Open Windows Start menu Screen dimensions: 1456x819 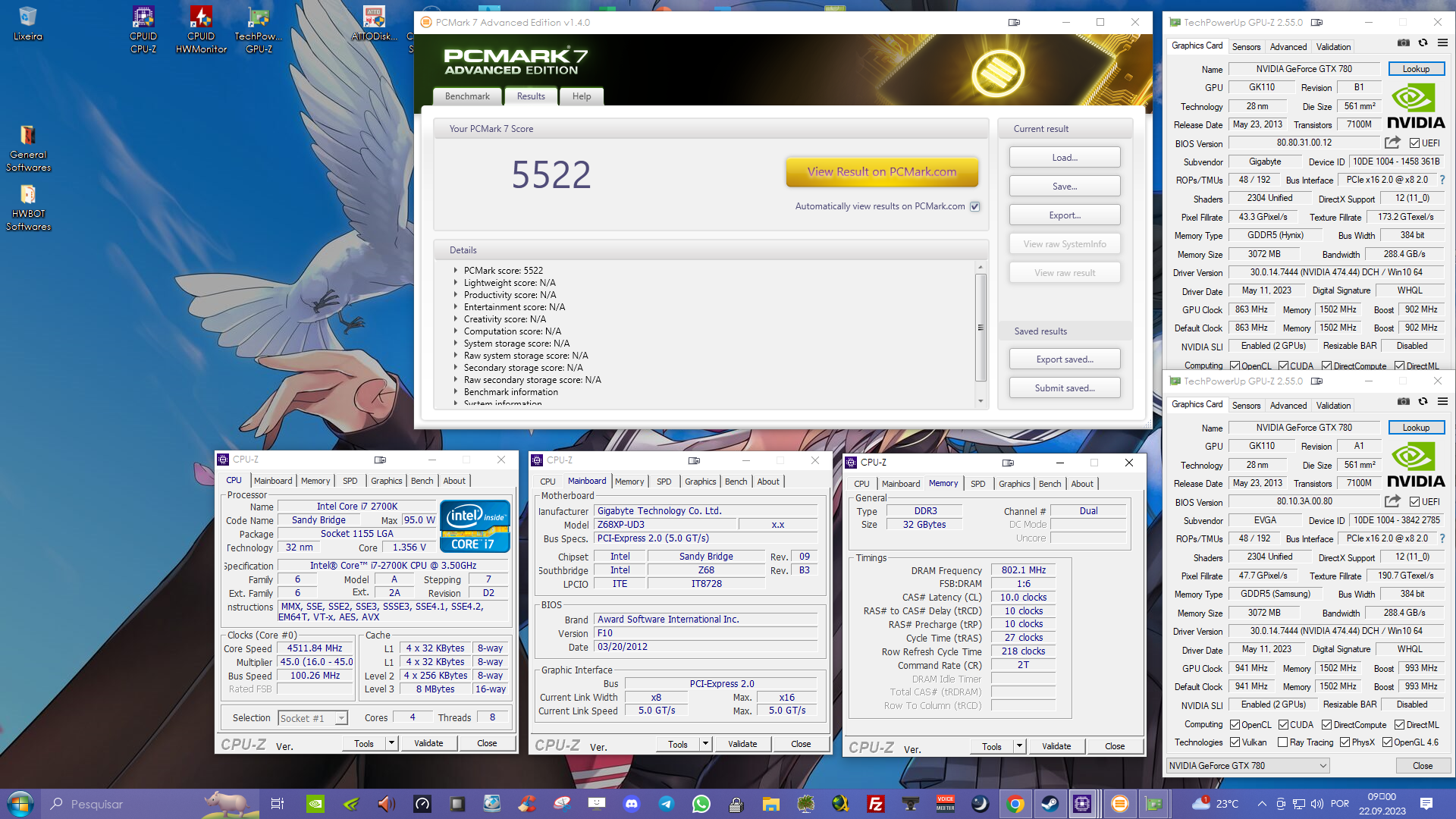click(x=20, y=804)
